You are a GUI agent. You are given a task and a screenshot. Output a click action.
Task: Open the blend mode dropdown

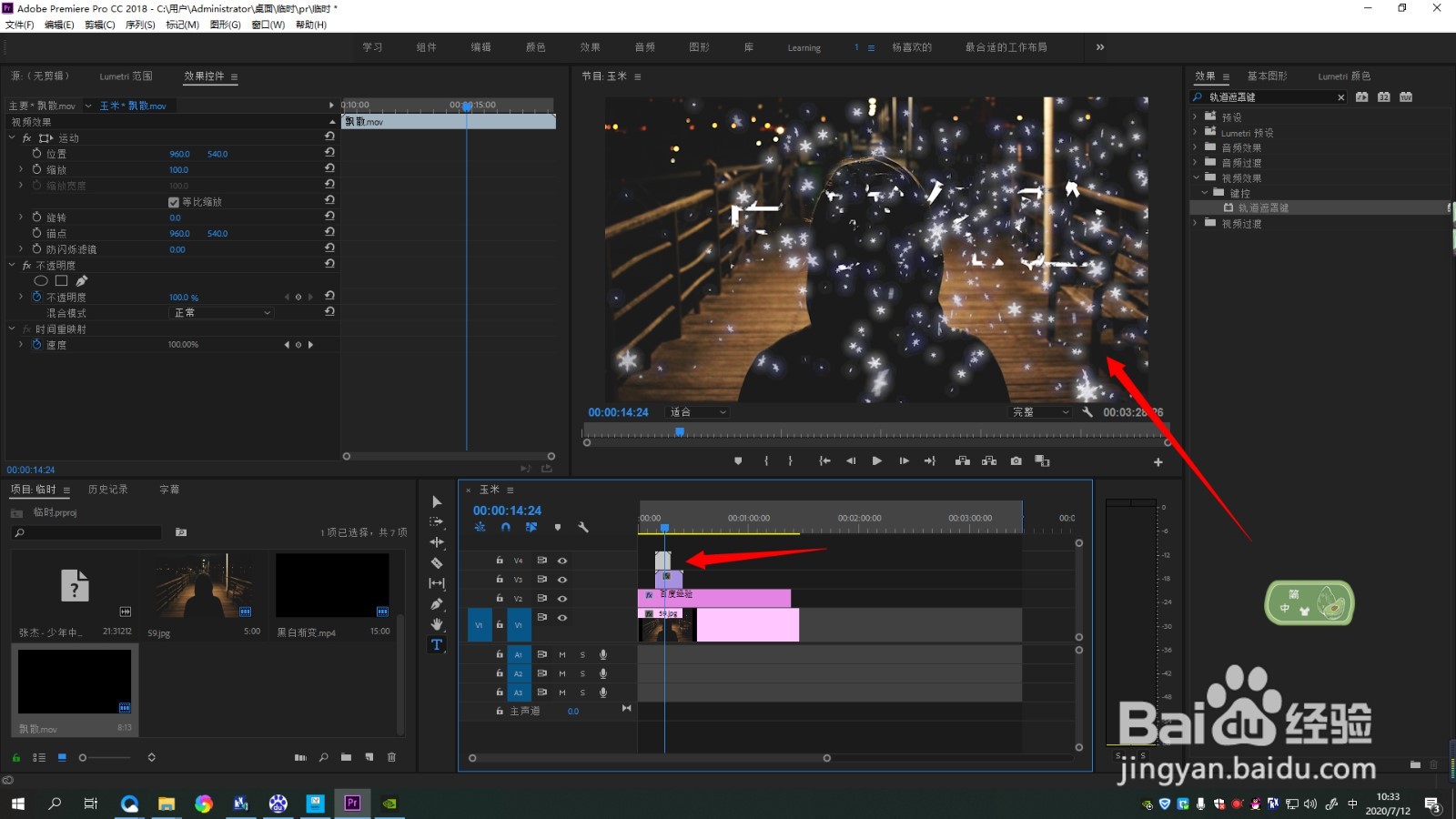click(x=222, y=313)
